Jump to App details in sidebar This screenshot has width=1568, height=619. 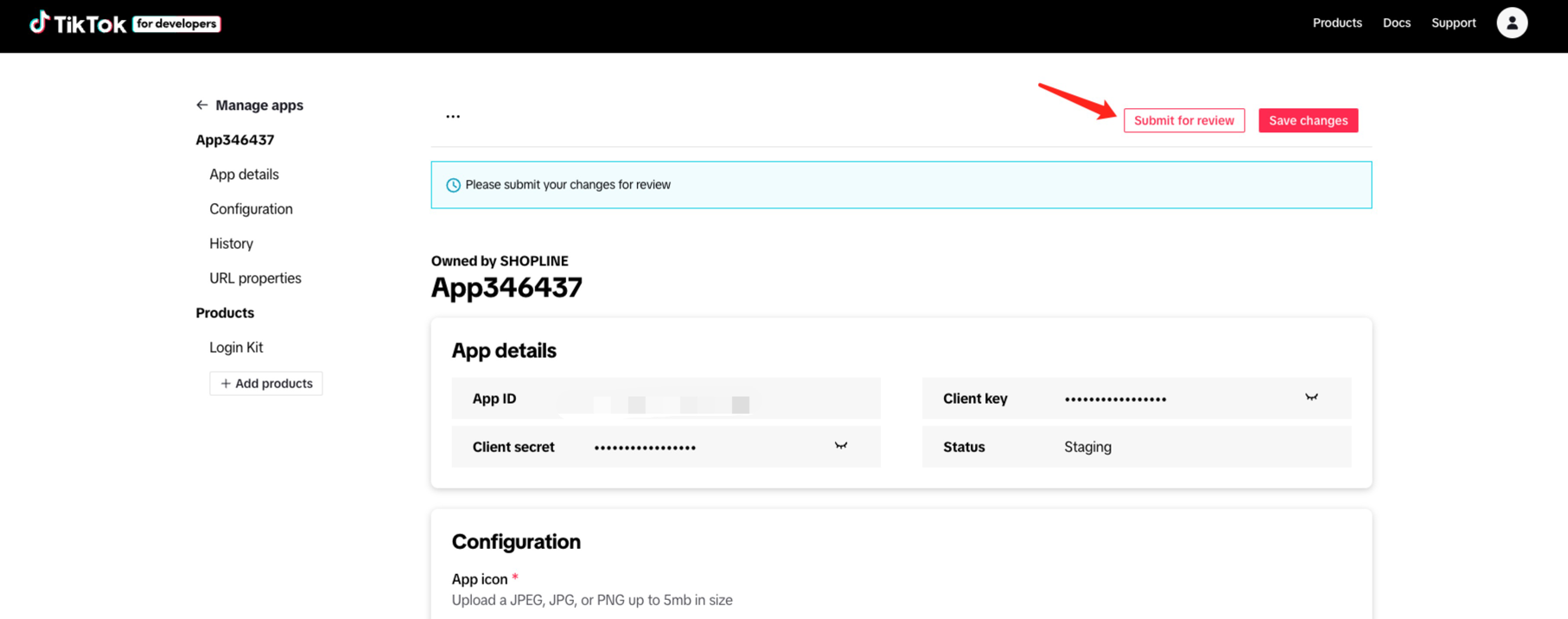click(244, 175)
